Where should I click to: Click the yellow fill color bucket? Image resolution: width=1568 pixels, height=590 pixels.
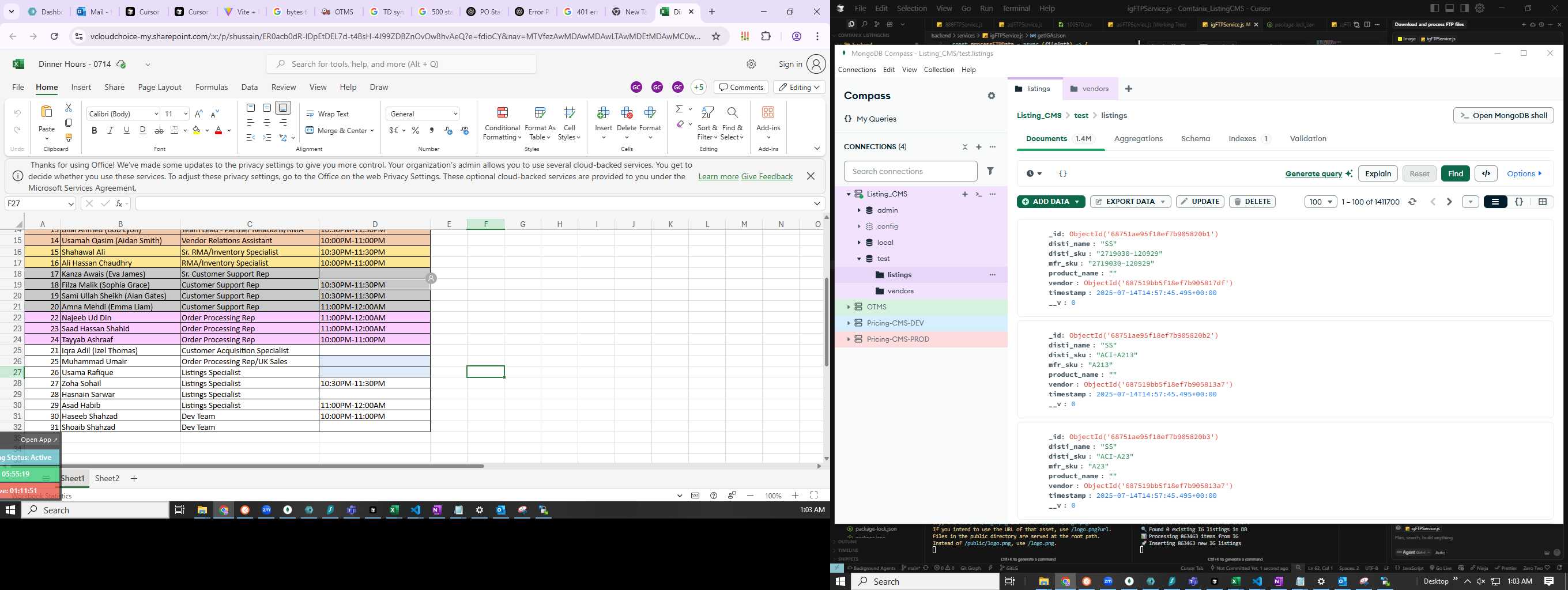tap(197, 130)
